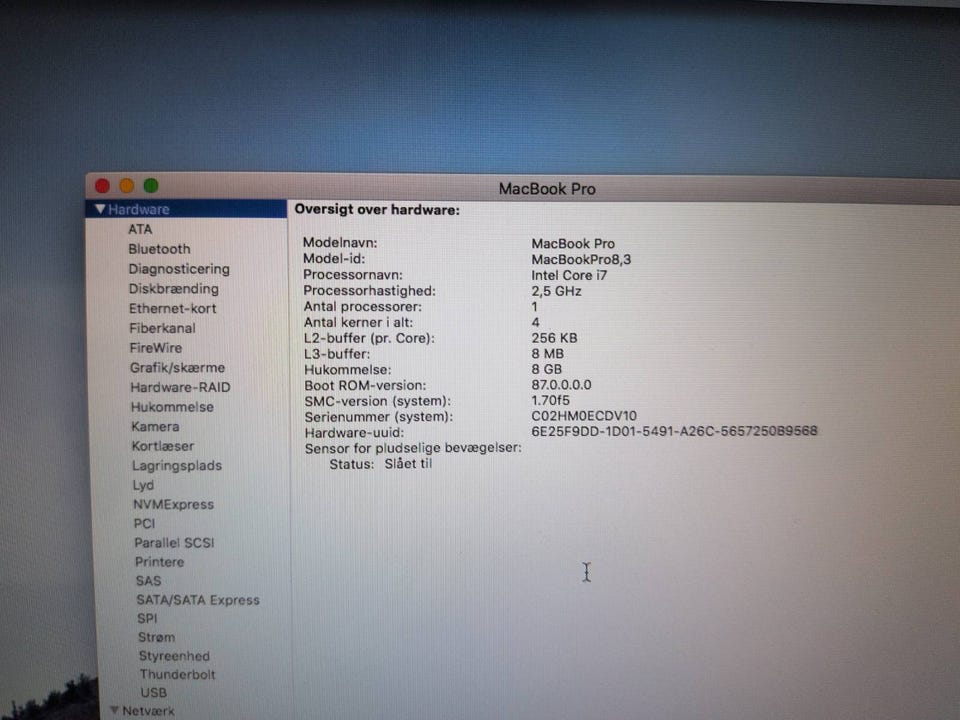Select Lyd in the sidebar
The width and height of the screenshot is (960, 720).
(x=143, y=486)
